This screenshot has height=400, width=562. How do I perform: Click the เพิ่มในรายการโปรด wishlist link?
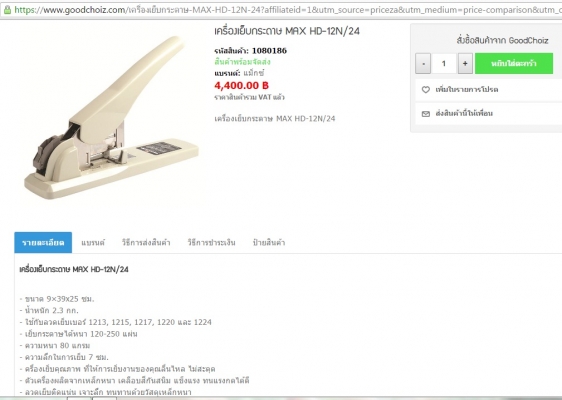pyautogui.click(x=467, y=90)
